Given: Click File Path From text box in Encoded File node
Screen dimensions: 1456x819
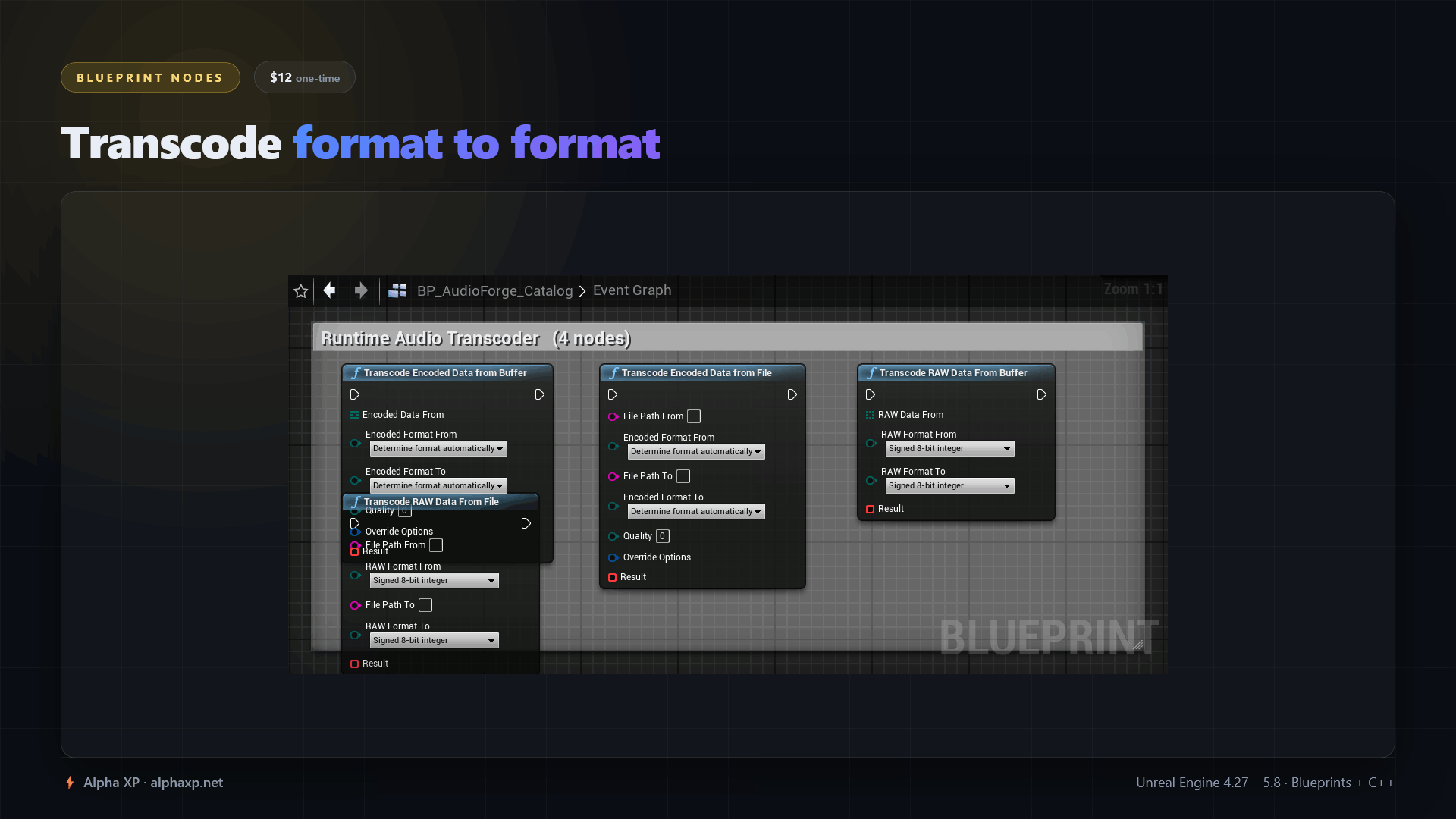Looking at the screenshot, I should pos(694,416).
